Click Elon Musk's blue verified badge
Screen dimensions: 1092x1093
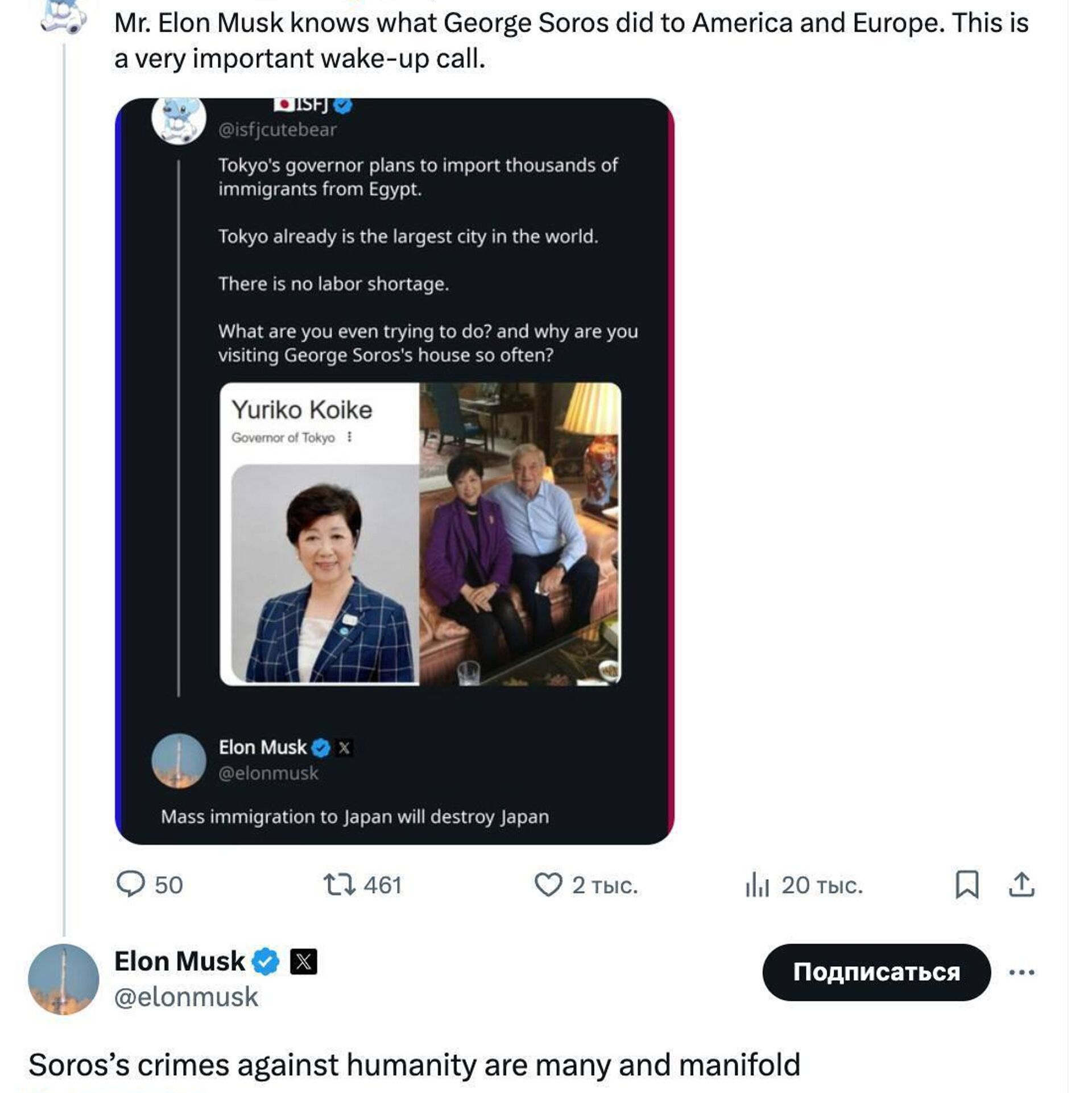[x=266, y=962]
